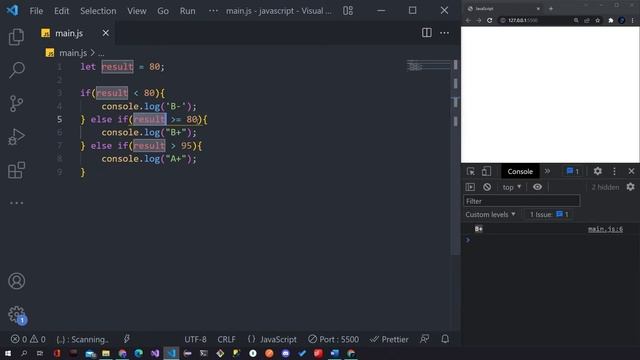Open the Search view in activity bar
The image size is (640, 360).
16,70
